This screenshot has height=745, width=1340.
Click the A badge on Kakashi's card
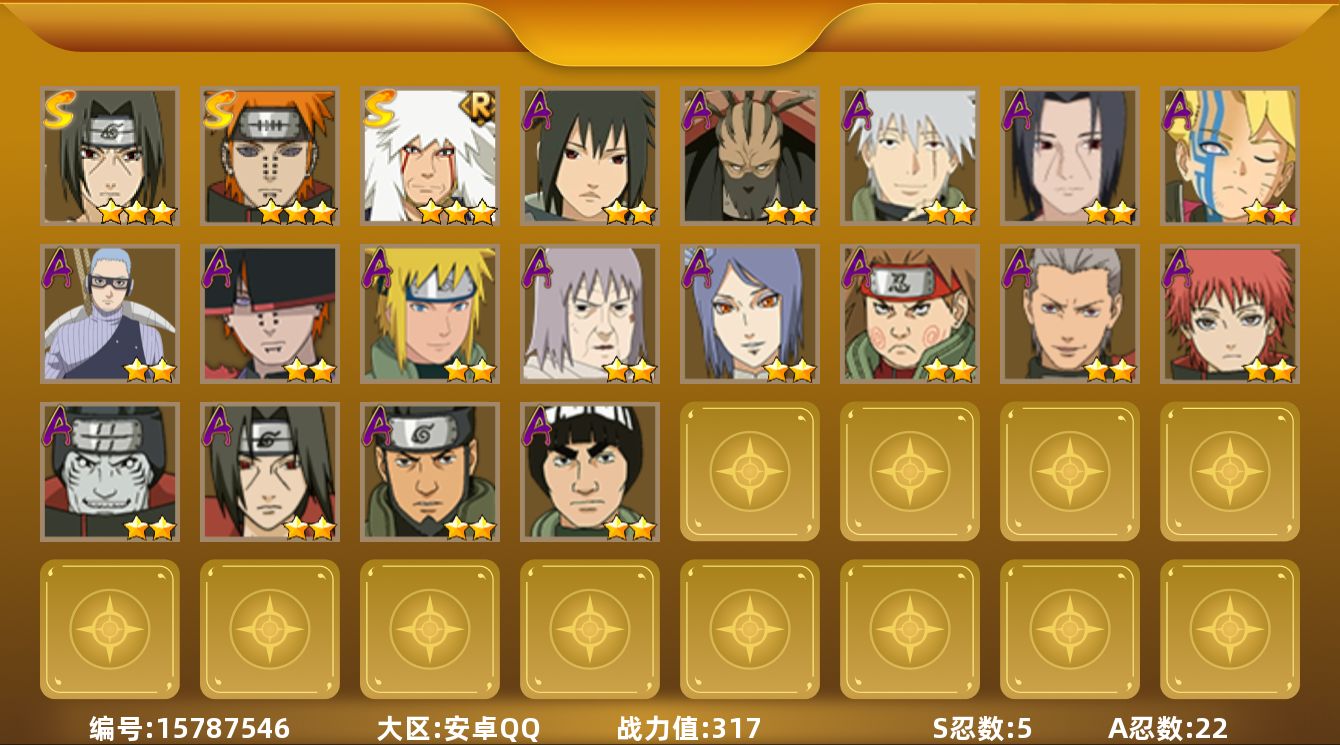pyautogui.click(x=859, y=110)
